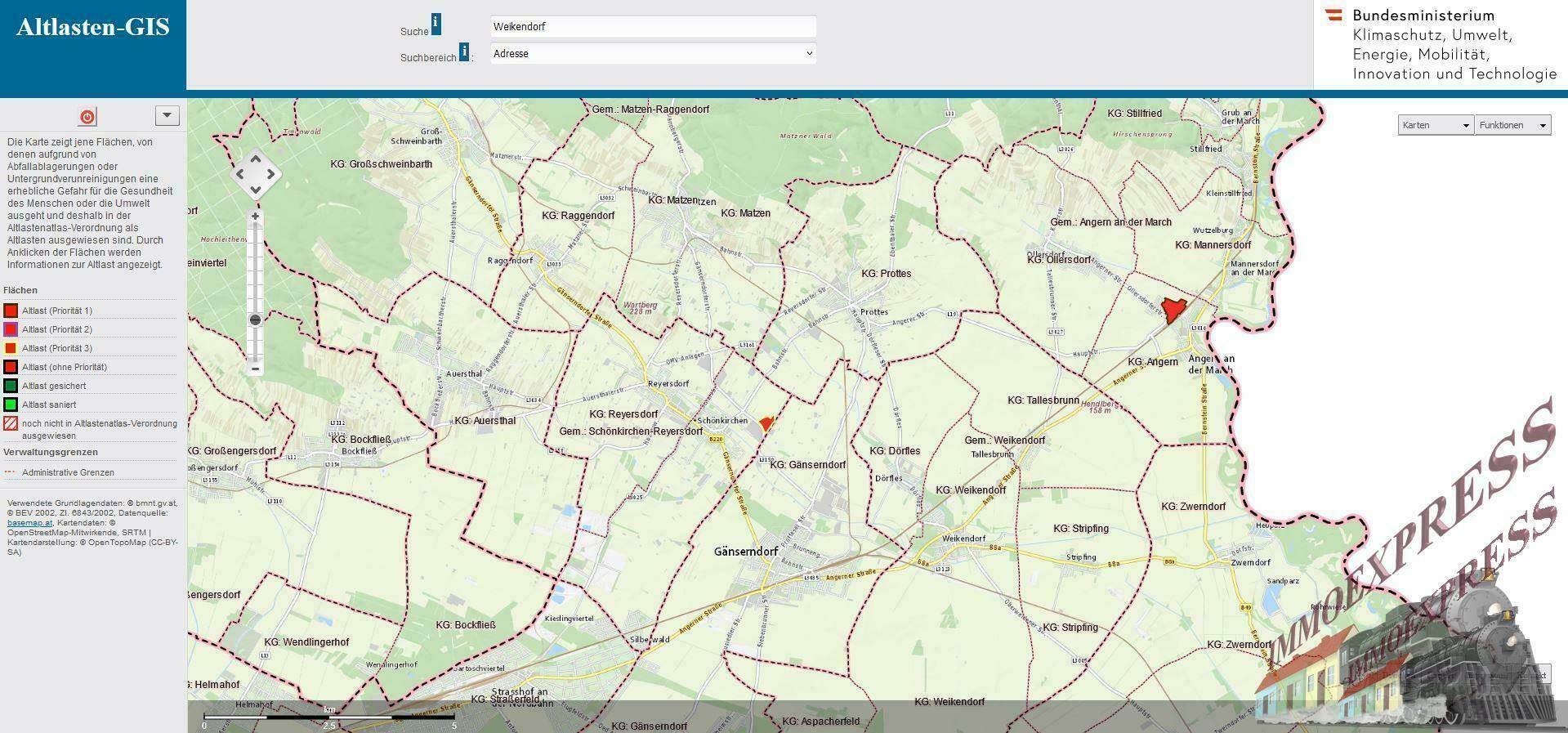Open the Funktionen dropdown menu
The image size is (1568, 733).
point(1512,125)
